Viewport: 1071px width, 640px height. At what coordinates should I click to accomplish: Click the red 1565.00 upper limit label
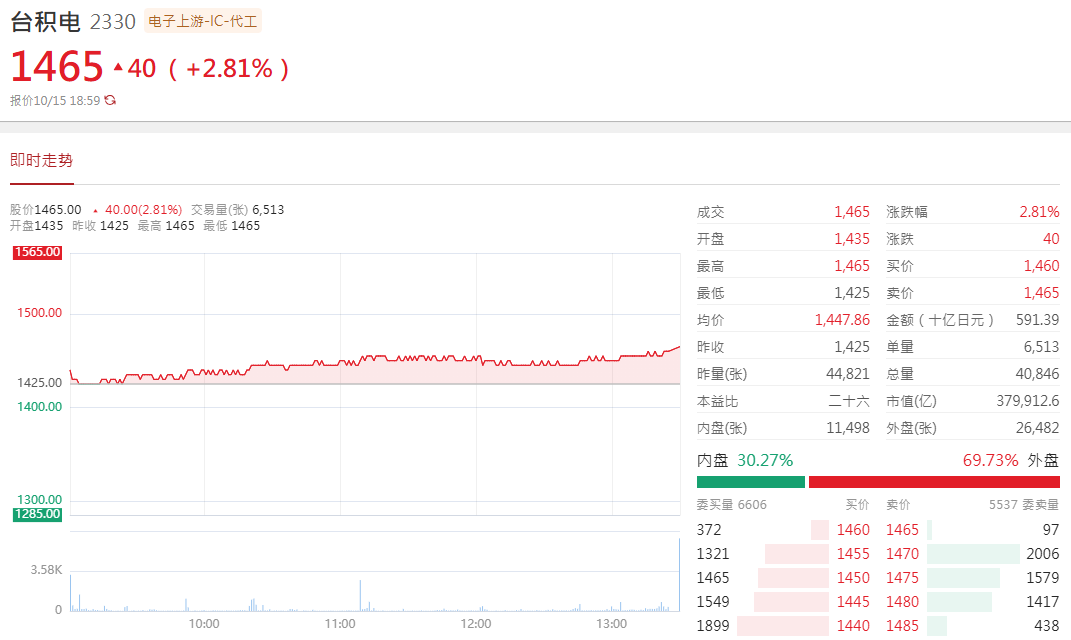[x=37, y=253]
